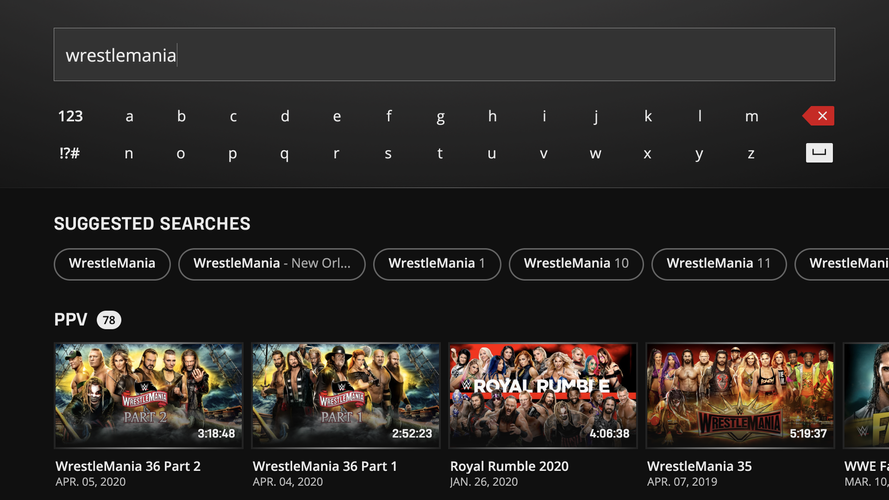Select letter h on keyboard
The height and width of the screenshot is (500, 889).
[x=492, y=116]
